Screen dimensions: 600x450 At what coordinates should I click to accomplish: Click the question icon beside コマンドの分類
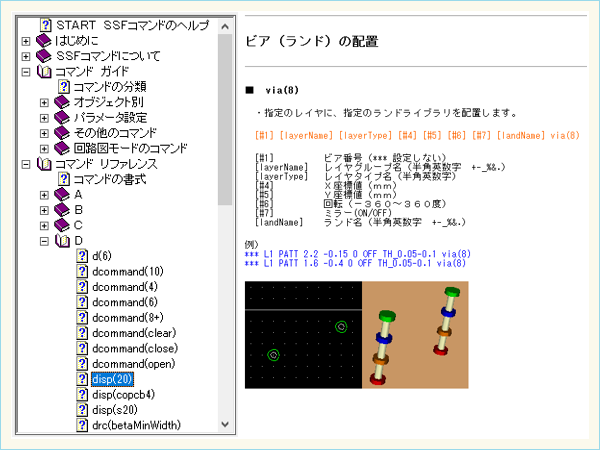pos(62,87)
